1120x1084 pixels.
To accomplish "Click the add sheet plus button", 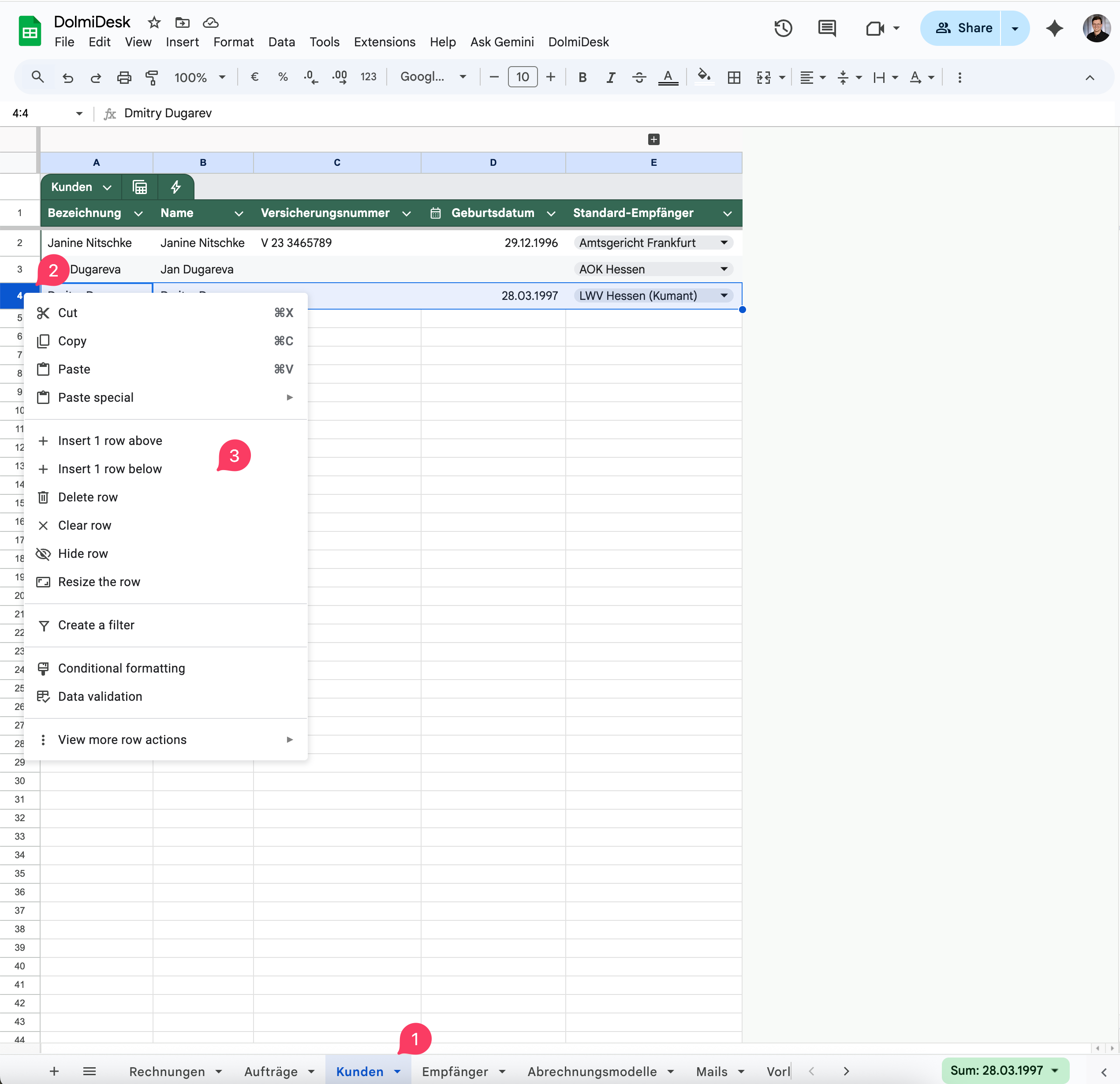I will coord(54,1071).
